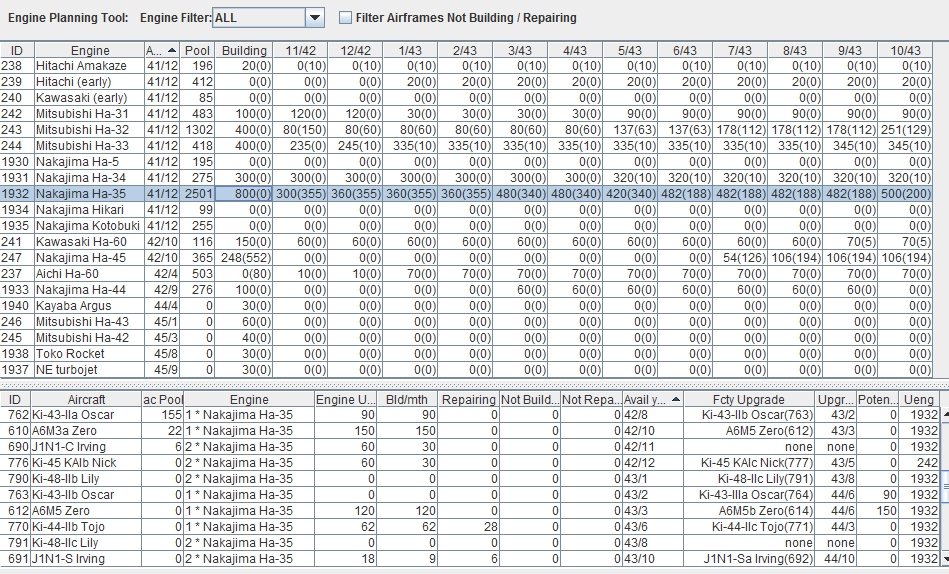This screenshot has height=574, width=949.
Task: Select the A6M3a Zero aircraft row
Action: click(470, 430)
